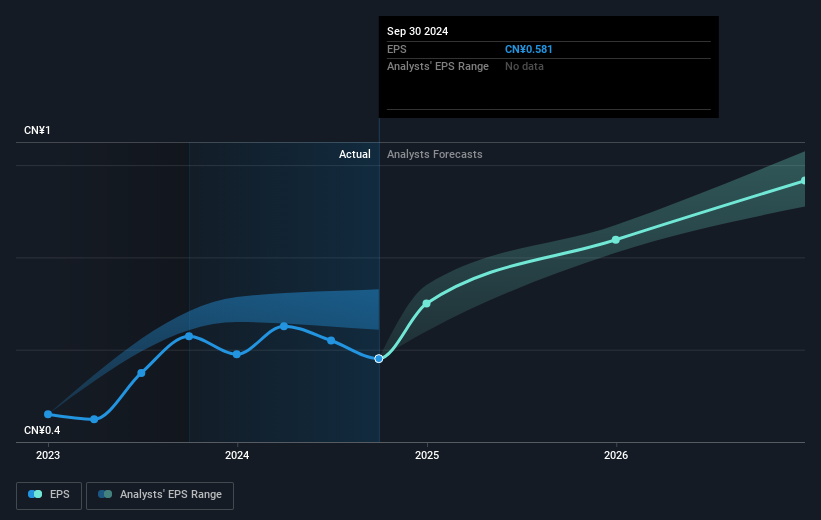Click the mid-2023 EPS point on rising line

(141, 373)
